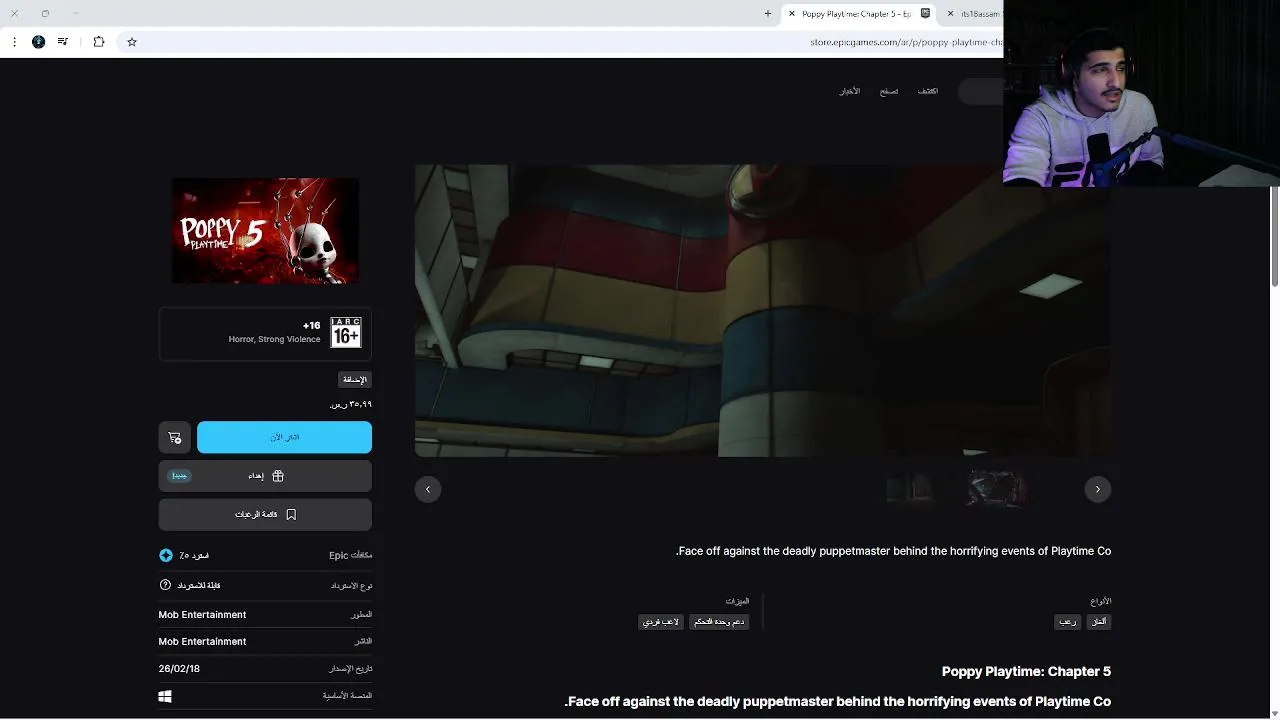1280x720 pixels.
Task: Open the controller support feature tag
Action: point(719,622)
